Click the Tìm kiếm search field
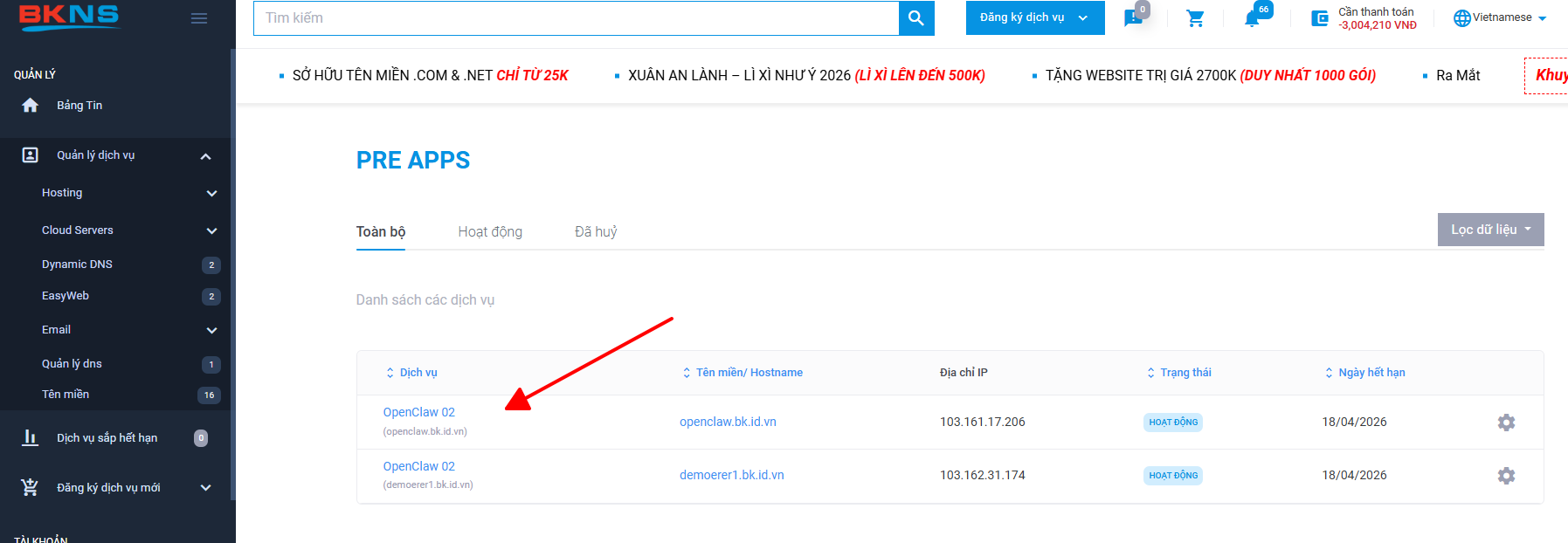 click(x=576, y=18)
